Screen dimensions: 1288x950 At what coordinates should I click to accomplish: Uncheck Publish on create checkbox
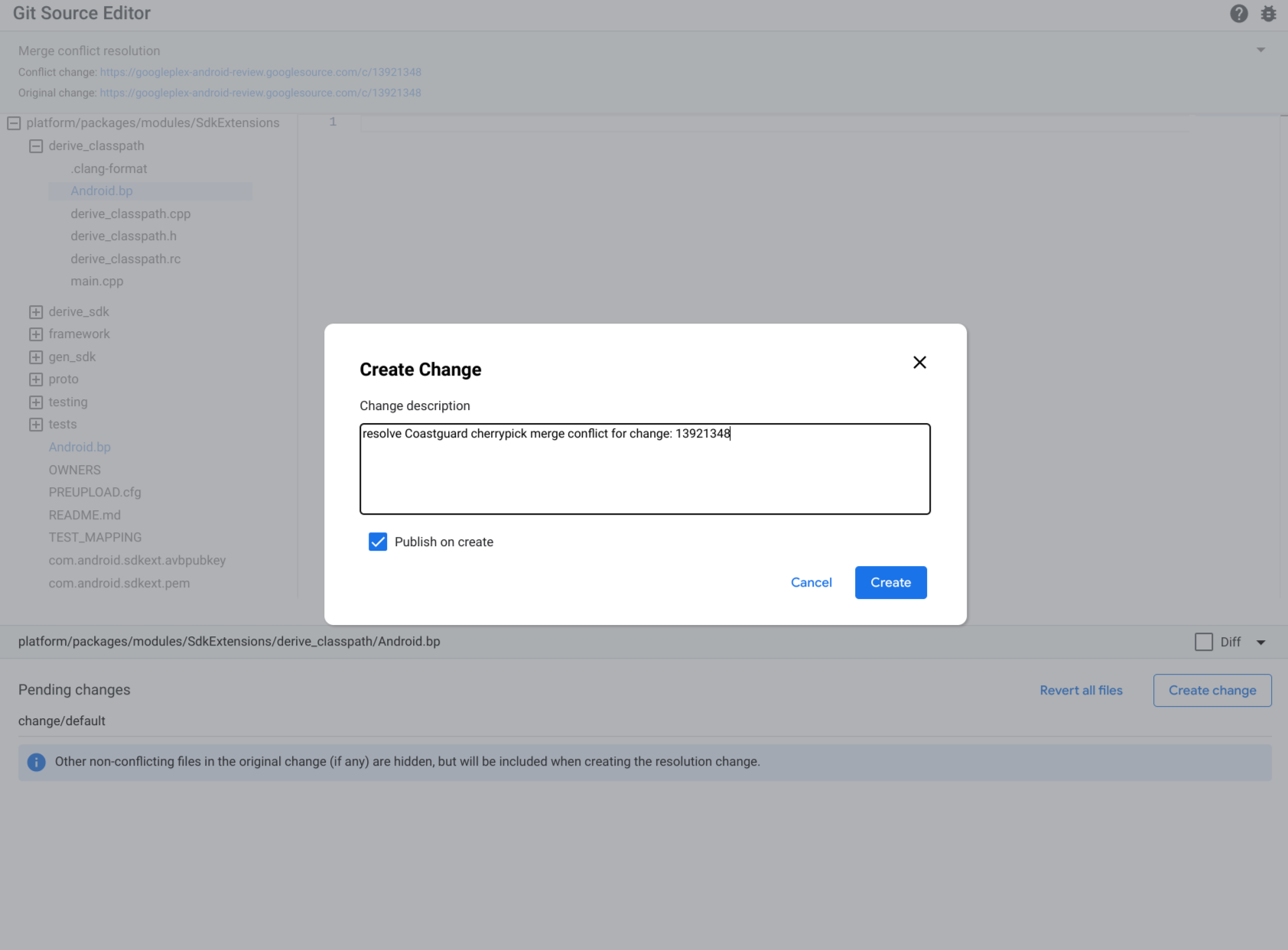[378, 542]
